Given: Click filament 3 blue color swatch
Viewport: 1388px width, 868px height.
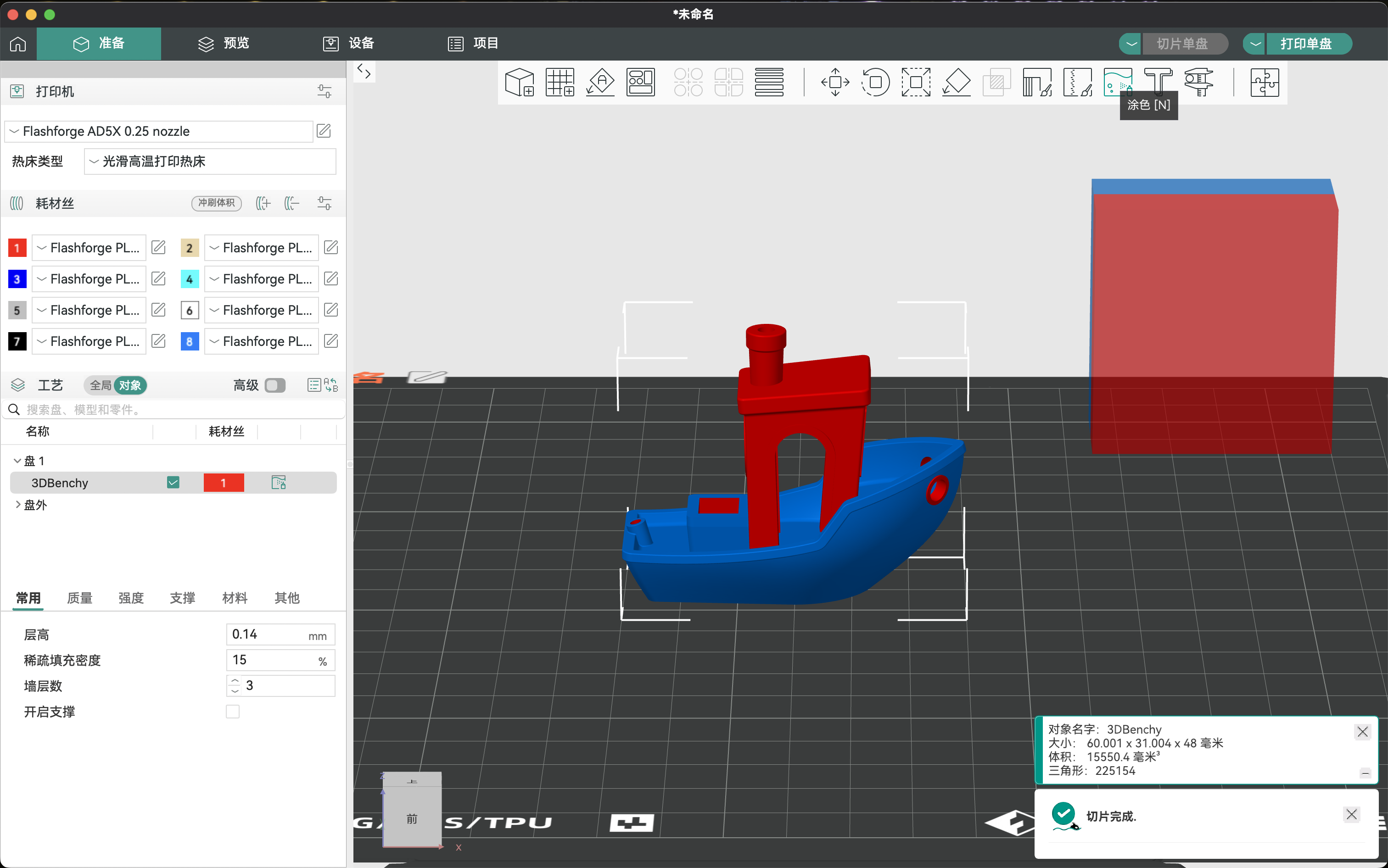Looking at the screenshot, I should (17, 279).
